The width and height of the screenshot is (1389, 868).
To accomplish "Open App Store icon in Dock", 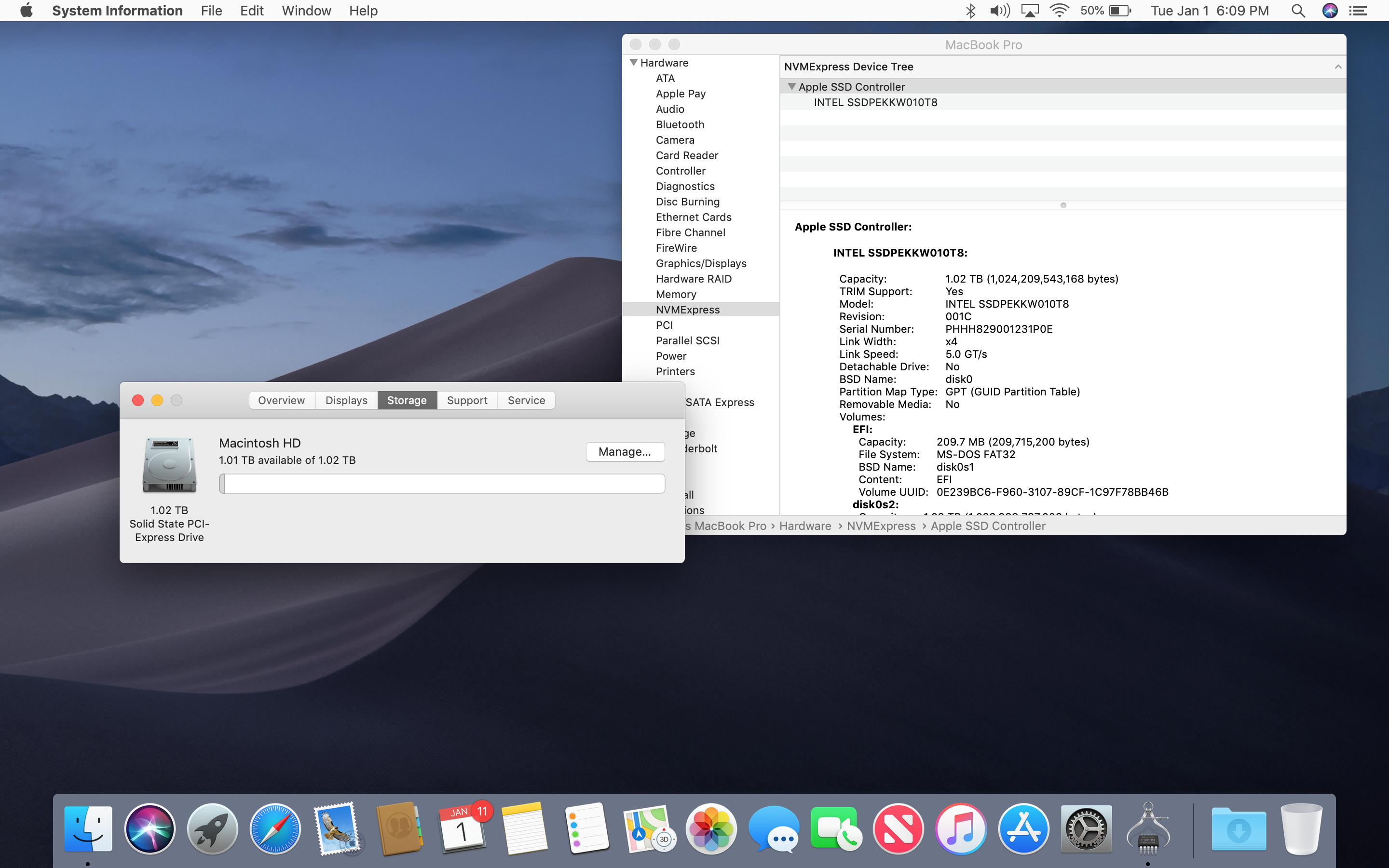I will pyautogui.click(x=1023, y=828).
